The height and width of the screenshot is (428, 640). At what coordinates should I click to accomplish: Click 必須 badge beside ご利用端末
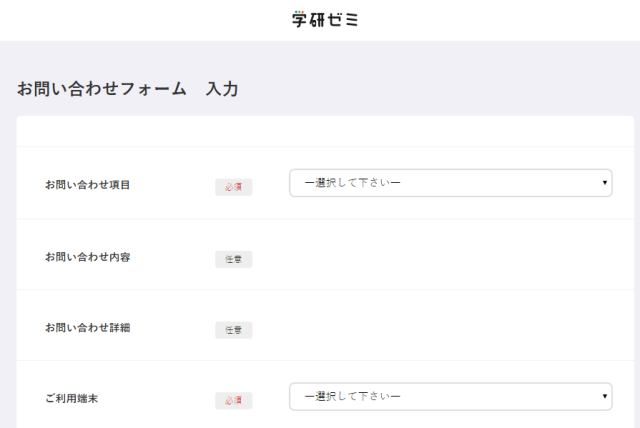[233, 400]
